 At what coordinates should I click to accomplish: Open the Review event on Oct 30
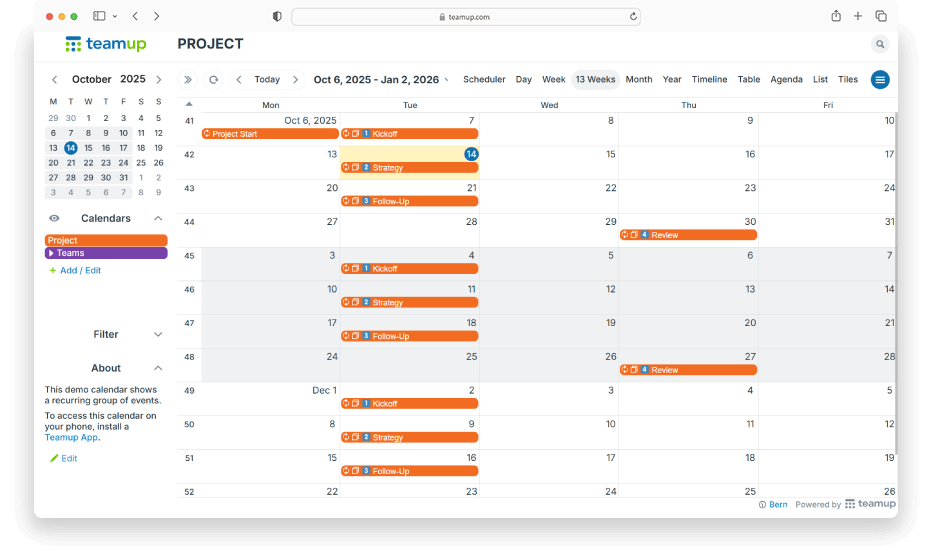pyautogui.click(x=688, y=235)
